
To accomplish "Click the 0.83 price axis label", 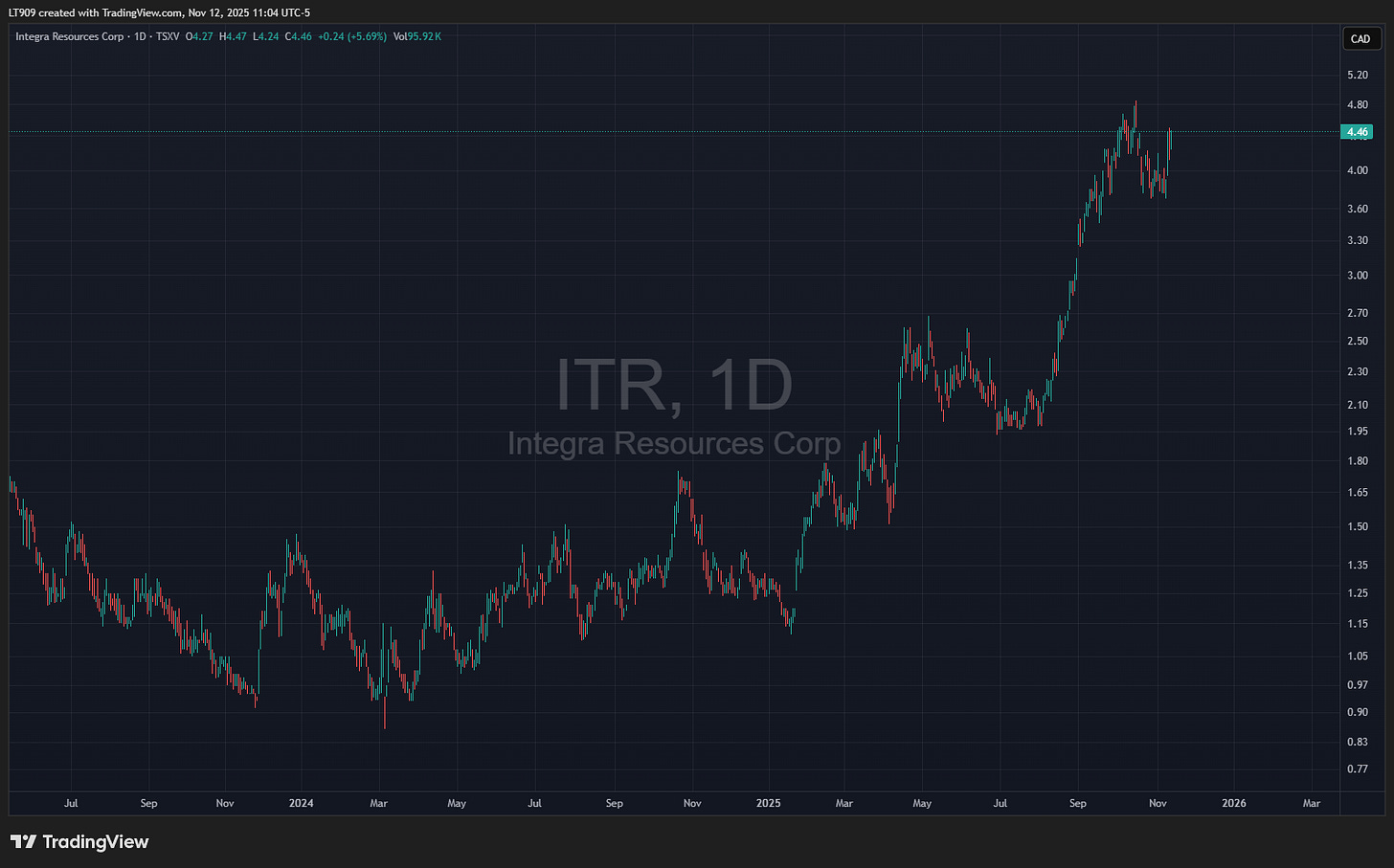I will coord(1357,742).
